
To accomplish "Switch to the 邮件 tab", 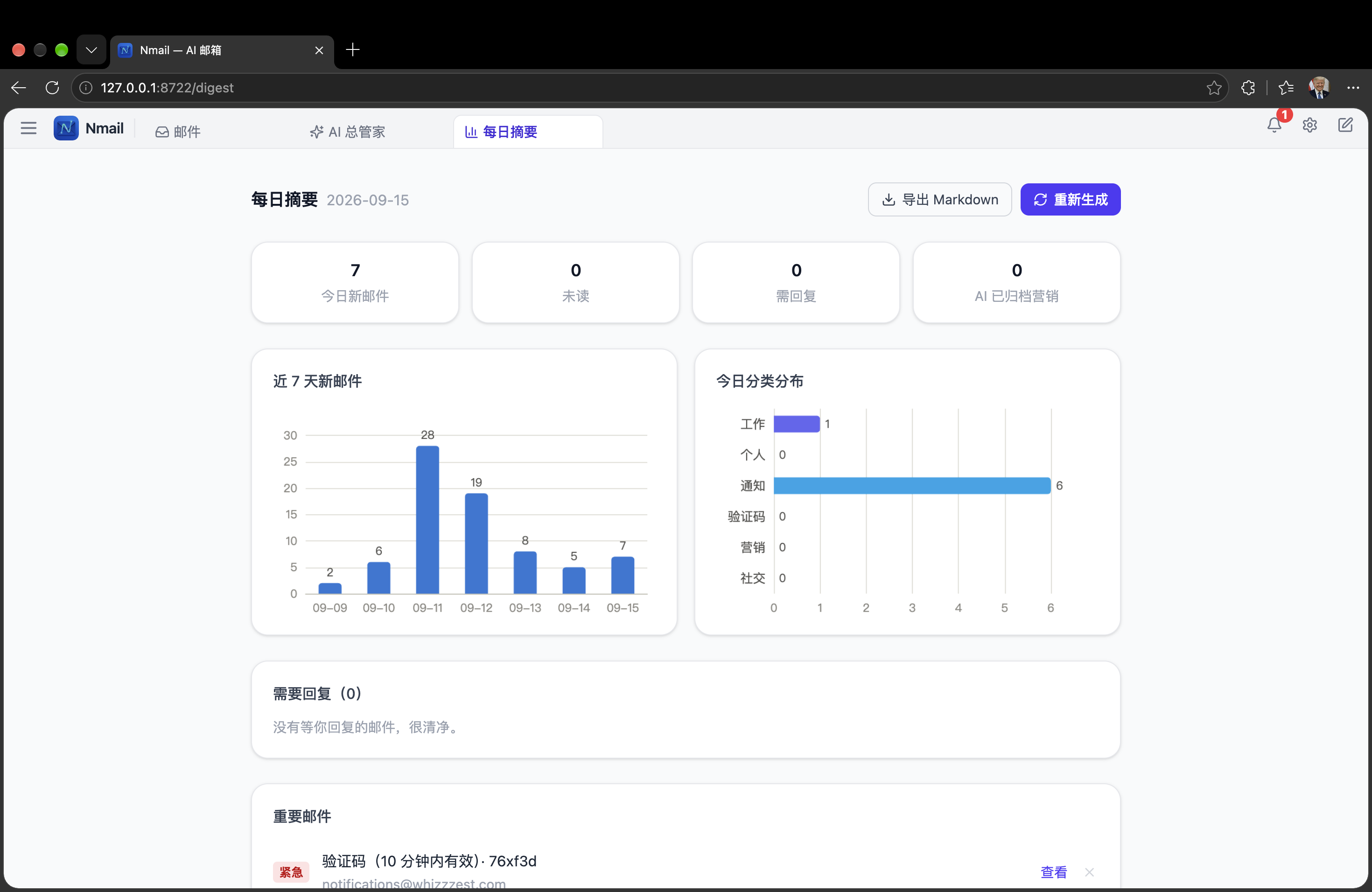I will (178, 132).
